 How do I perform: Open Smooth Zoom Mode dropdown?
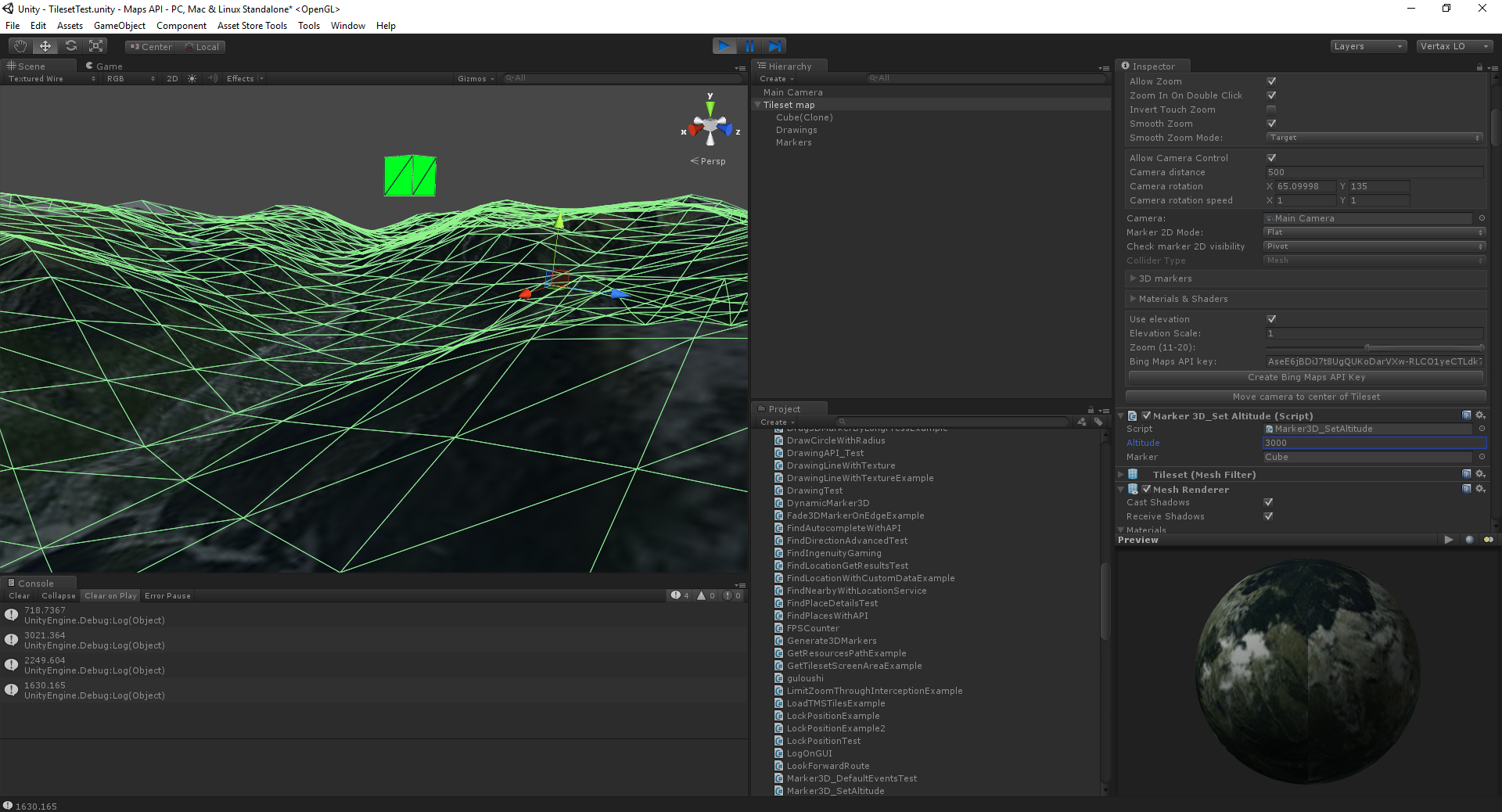pos(1374,138)
